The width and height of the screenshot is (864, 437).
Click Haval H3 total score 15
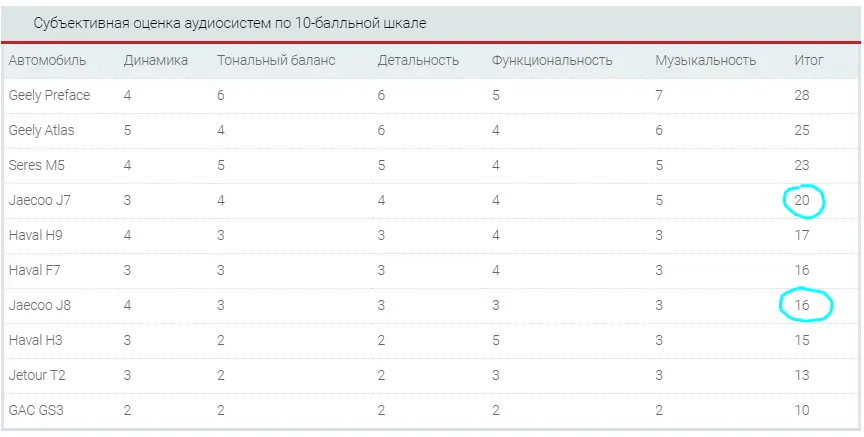coord(802,340)
